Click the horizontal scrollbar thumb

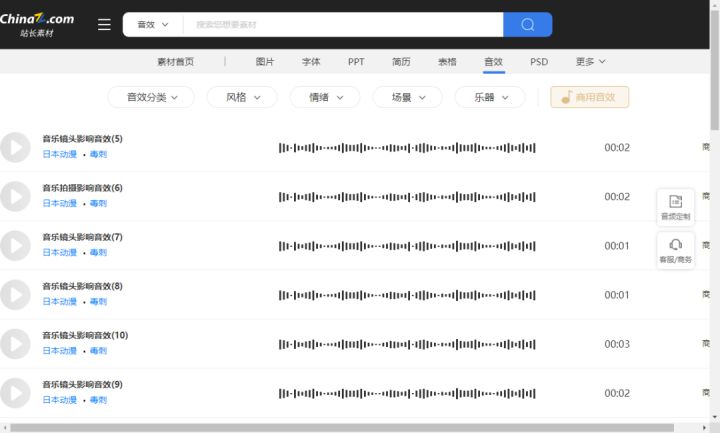[x=342, y=428]
